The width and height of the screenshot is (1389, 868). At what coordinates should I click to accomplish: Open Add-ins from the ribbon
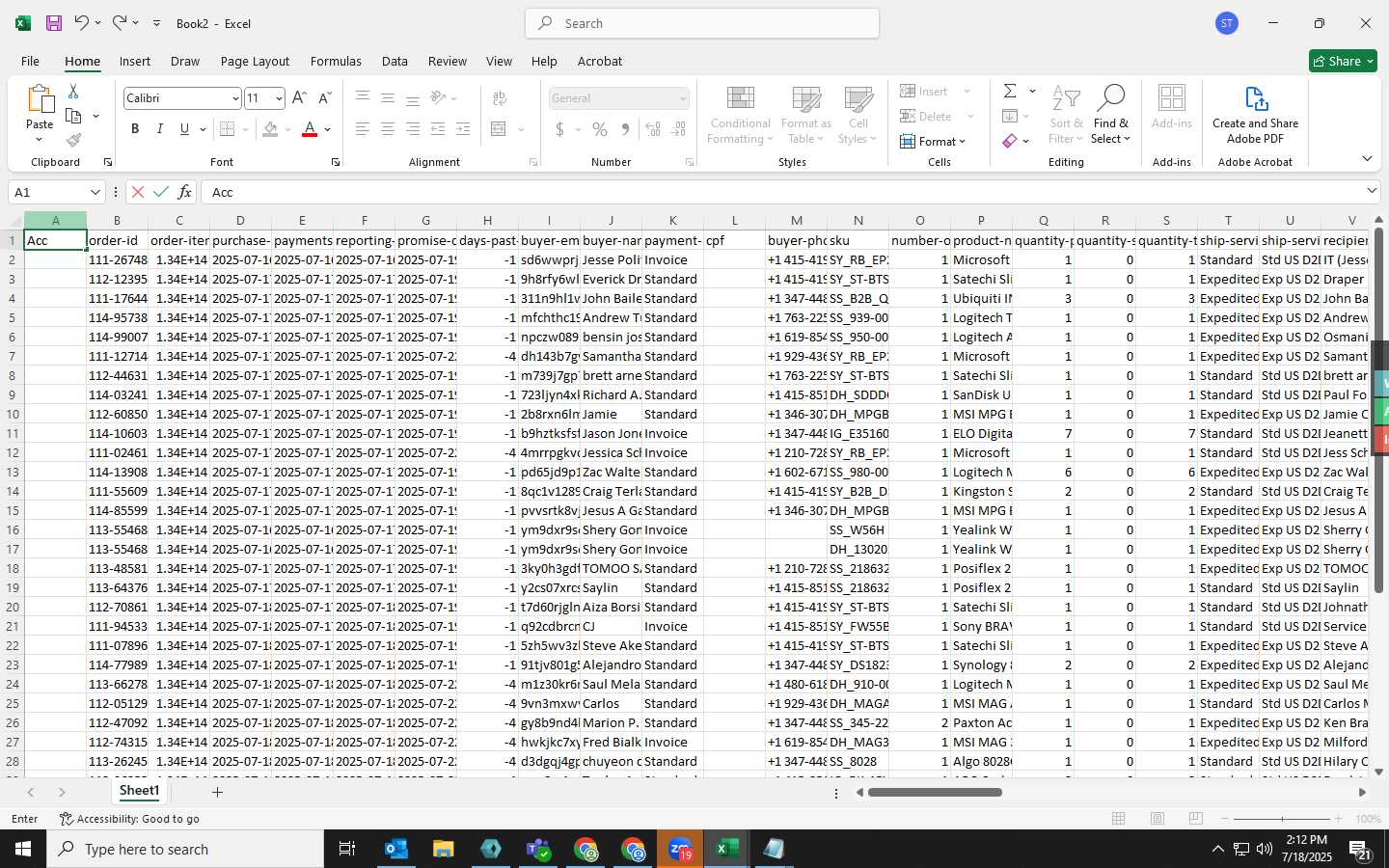(x=1171, y=108)
